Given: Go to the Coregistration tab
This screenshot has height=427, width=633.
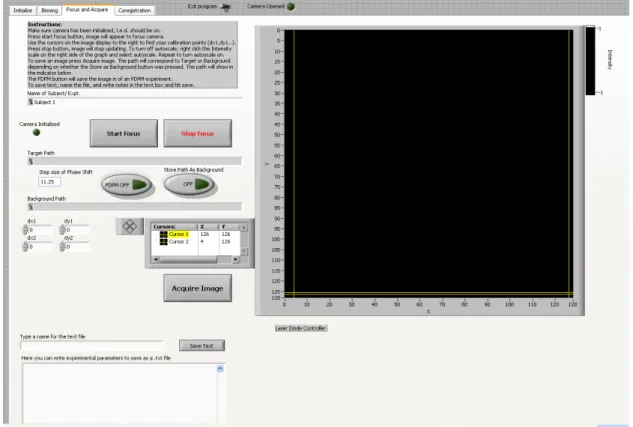Looking at the screenshot, I should 134,10.
